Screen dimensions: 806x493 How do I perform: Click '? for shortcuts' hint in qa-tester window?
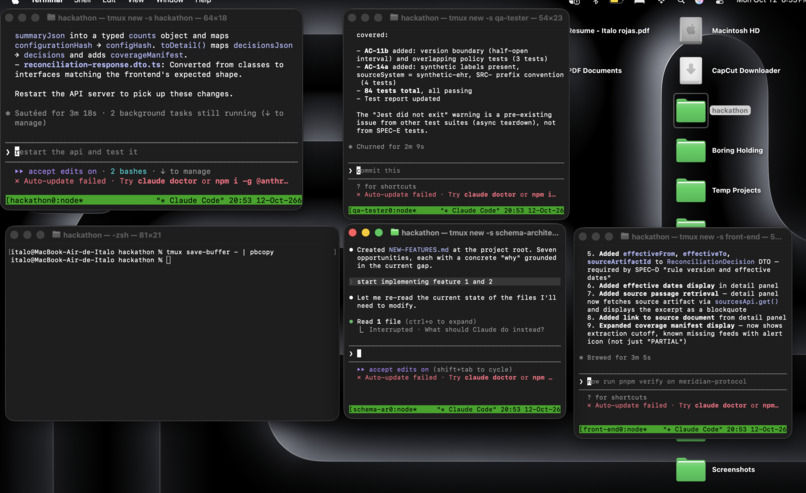(386, 187)
